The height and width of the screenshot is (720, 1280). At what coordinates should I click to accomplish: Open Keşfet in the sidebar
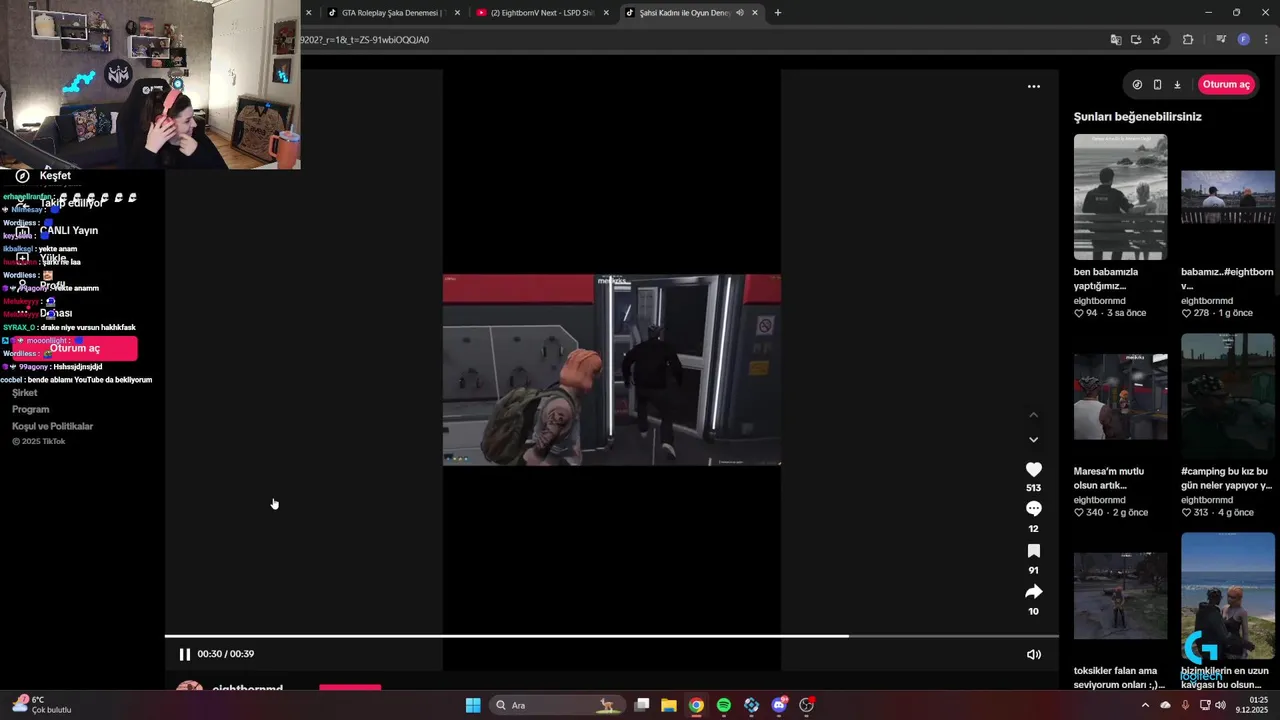click(x=55, y=176)
